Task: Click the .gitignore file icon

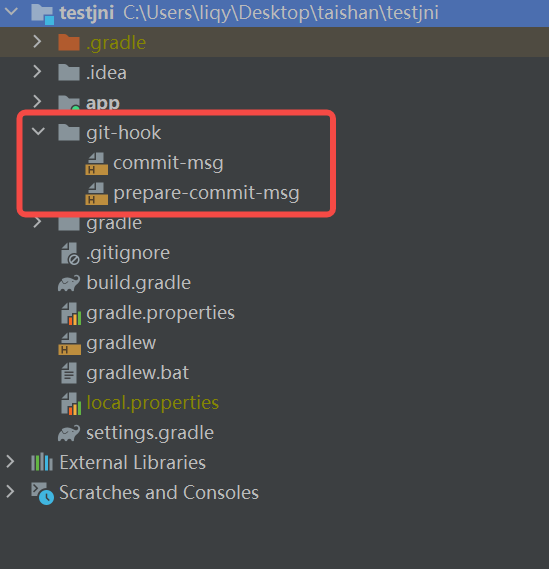Action: (x=70, y=253)
